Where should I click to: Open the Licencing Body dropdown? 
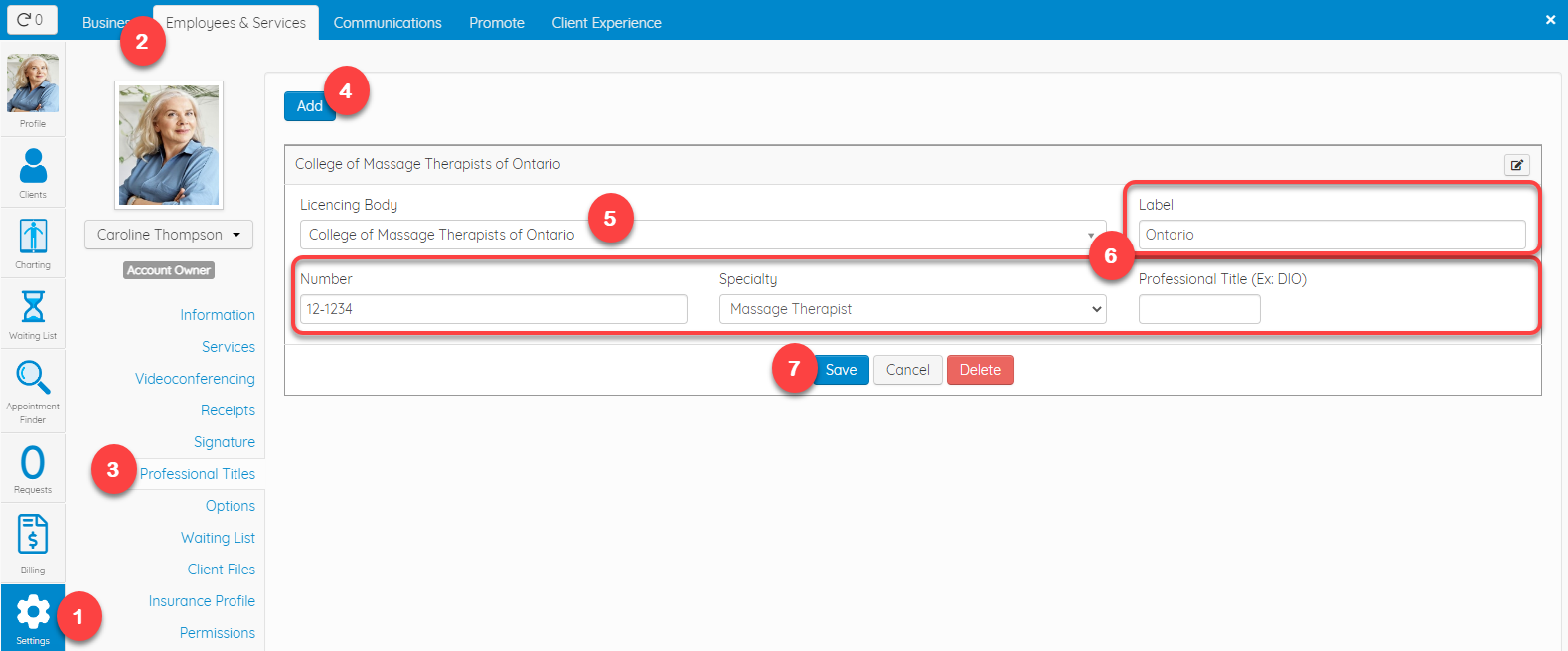pos(703,235)
